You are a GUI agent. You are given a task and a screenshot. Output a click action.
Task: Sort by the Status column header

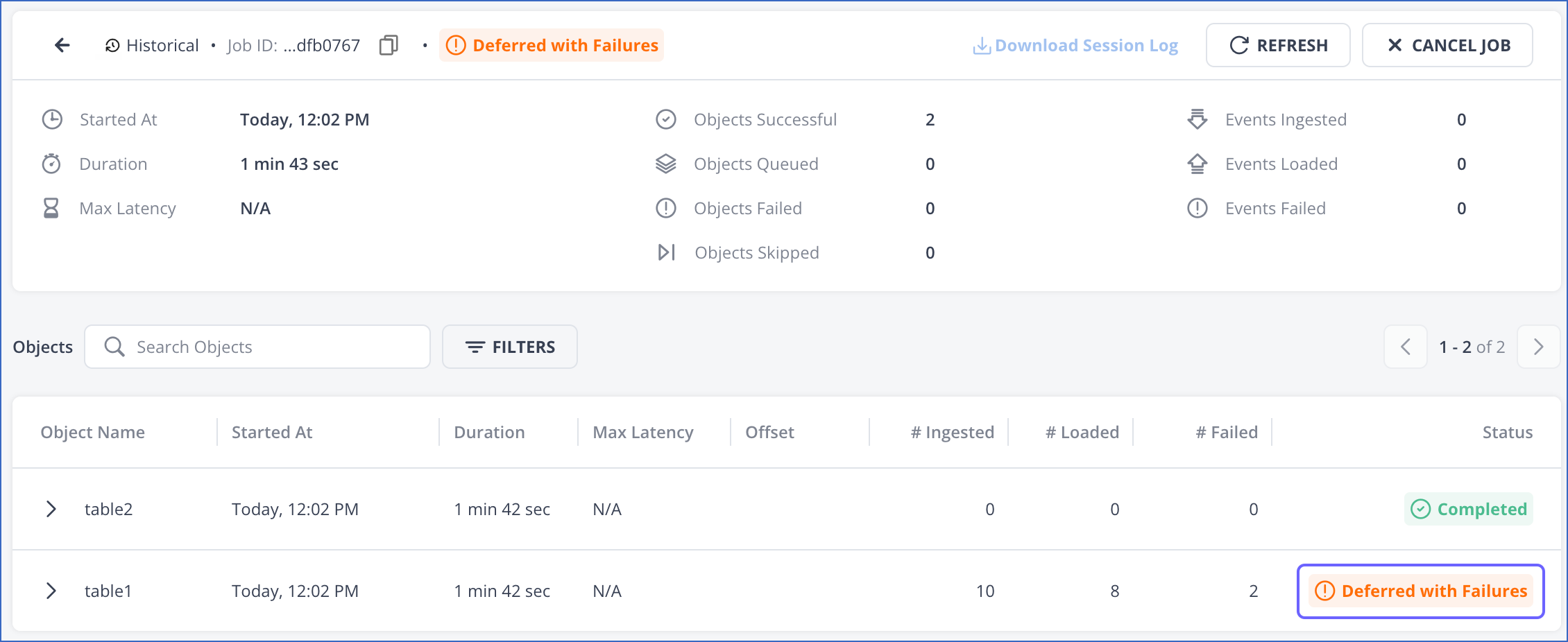1507,432
